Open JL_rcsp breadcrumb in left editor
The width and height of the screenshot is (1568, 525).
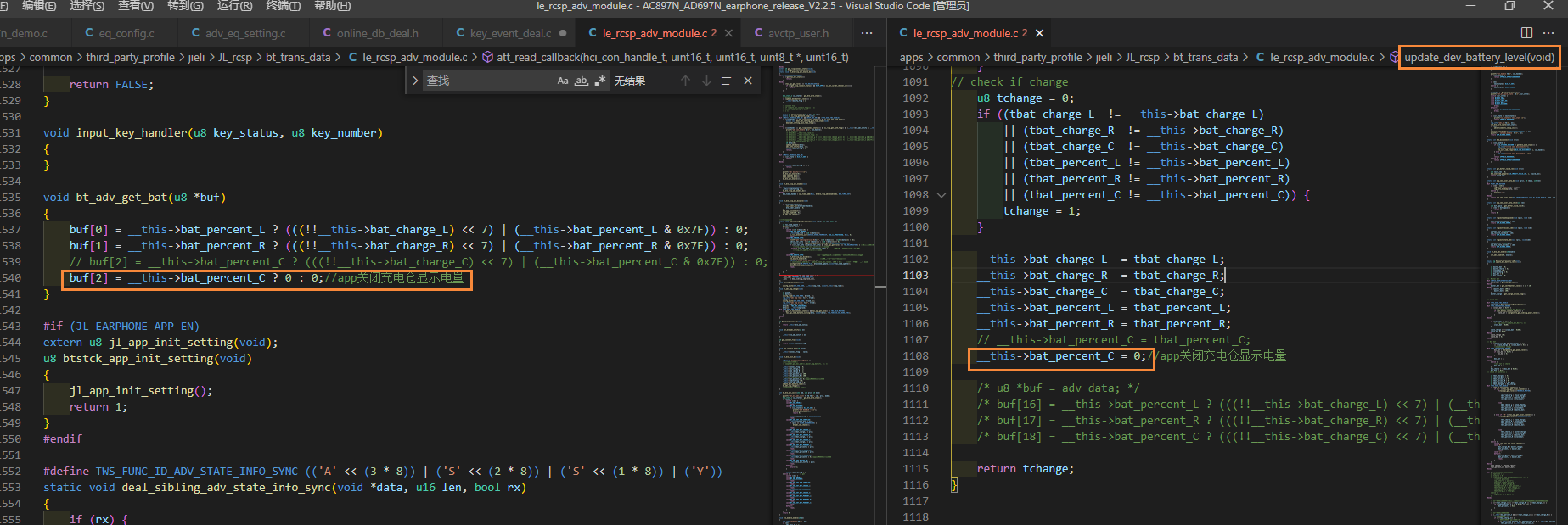235,58
